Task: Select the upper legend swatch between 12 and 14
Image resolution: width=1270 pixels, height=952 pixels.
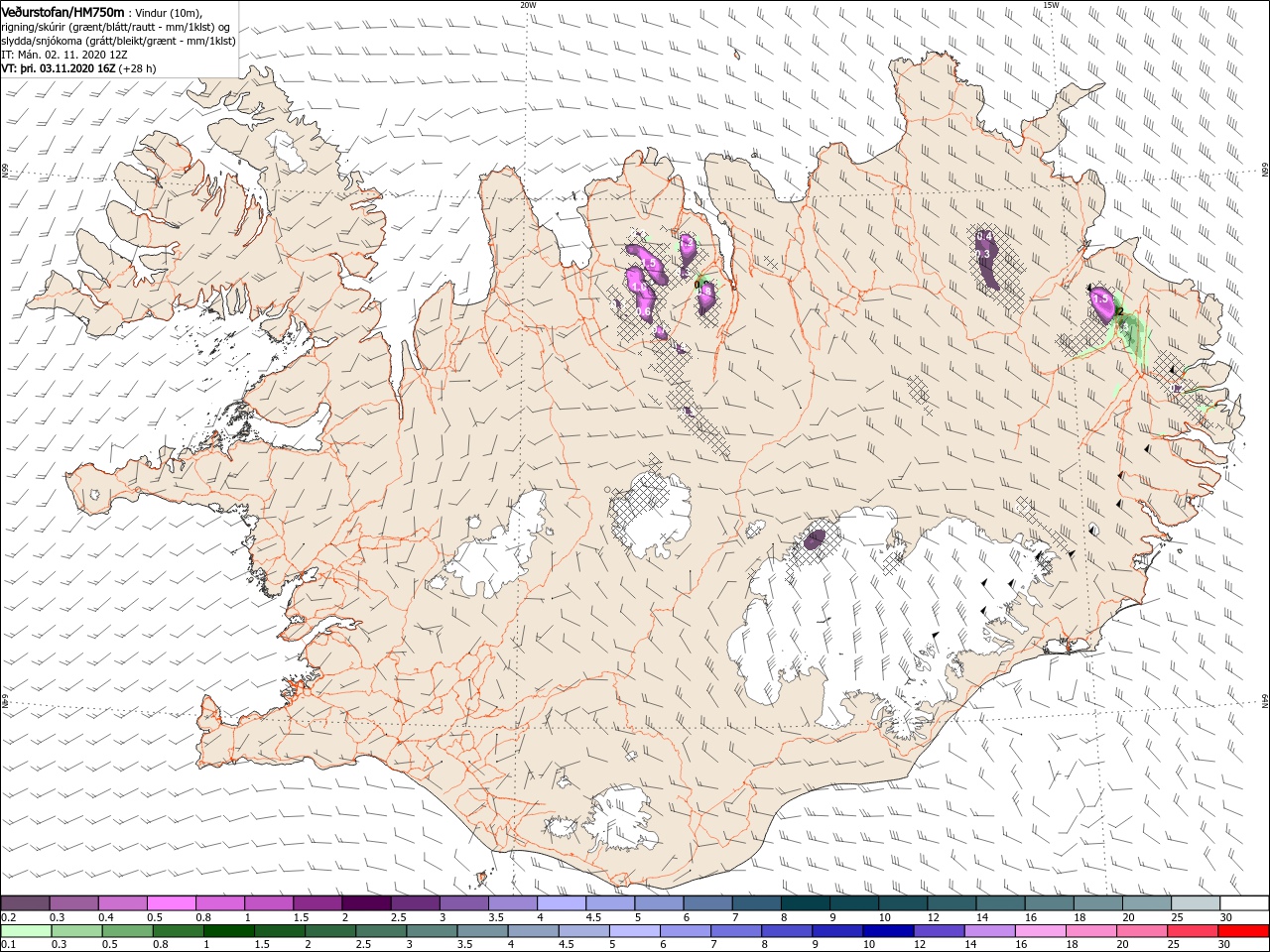Action: (952, 903)
